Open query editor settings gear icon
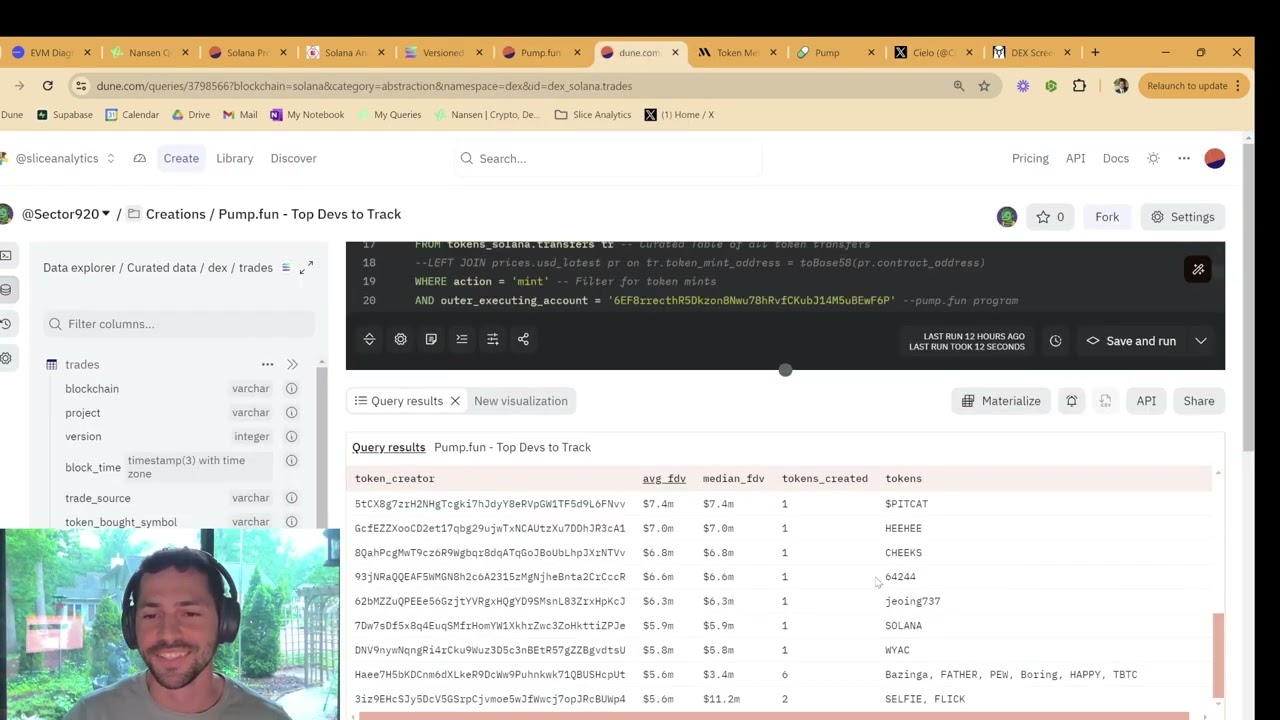 click(x=400, y=339)
